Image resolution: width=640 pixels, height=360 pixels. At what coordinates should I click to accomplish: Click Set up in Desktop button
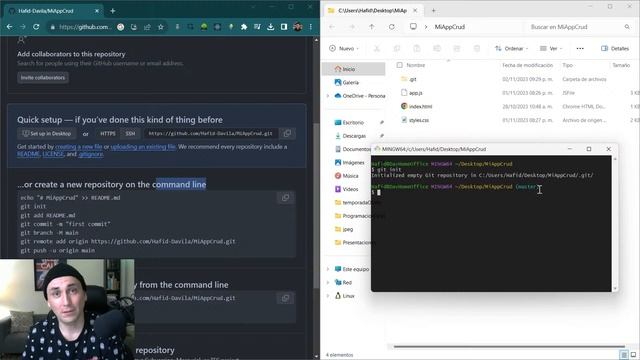(47, 133)
